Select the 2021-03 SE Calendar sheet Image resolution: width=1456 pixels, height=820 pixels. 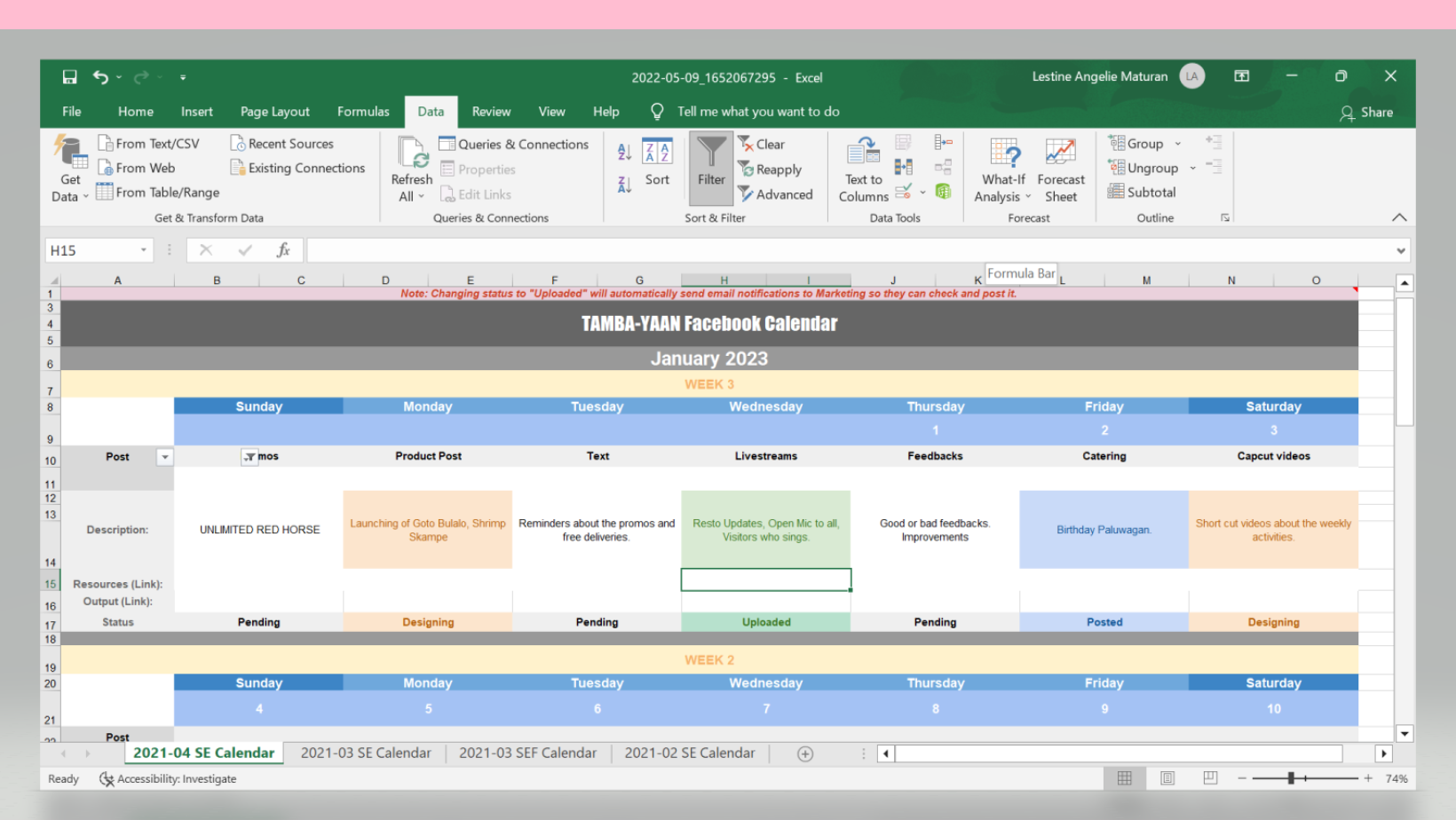click(366, 753)
